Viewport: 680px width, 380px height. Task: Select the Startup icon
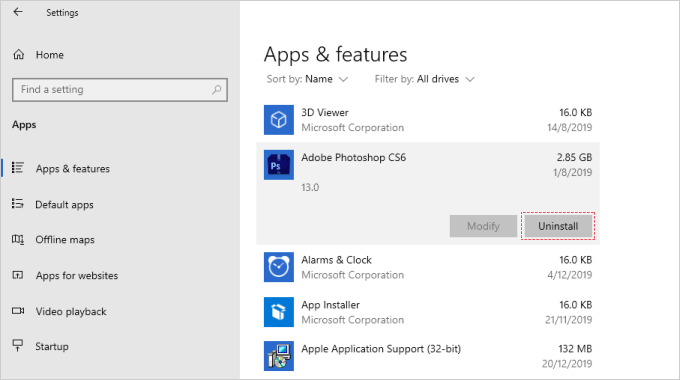point(18,346)
